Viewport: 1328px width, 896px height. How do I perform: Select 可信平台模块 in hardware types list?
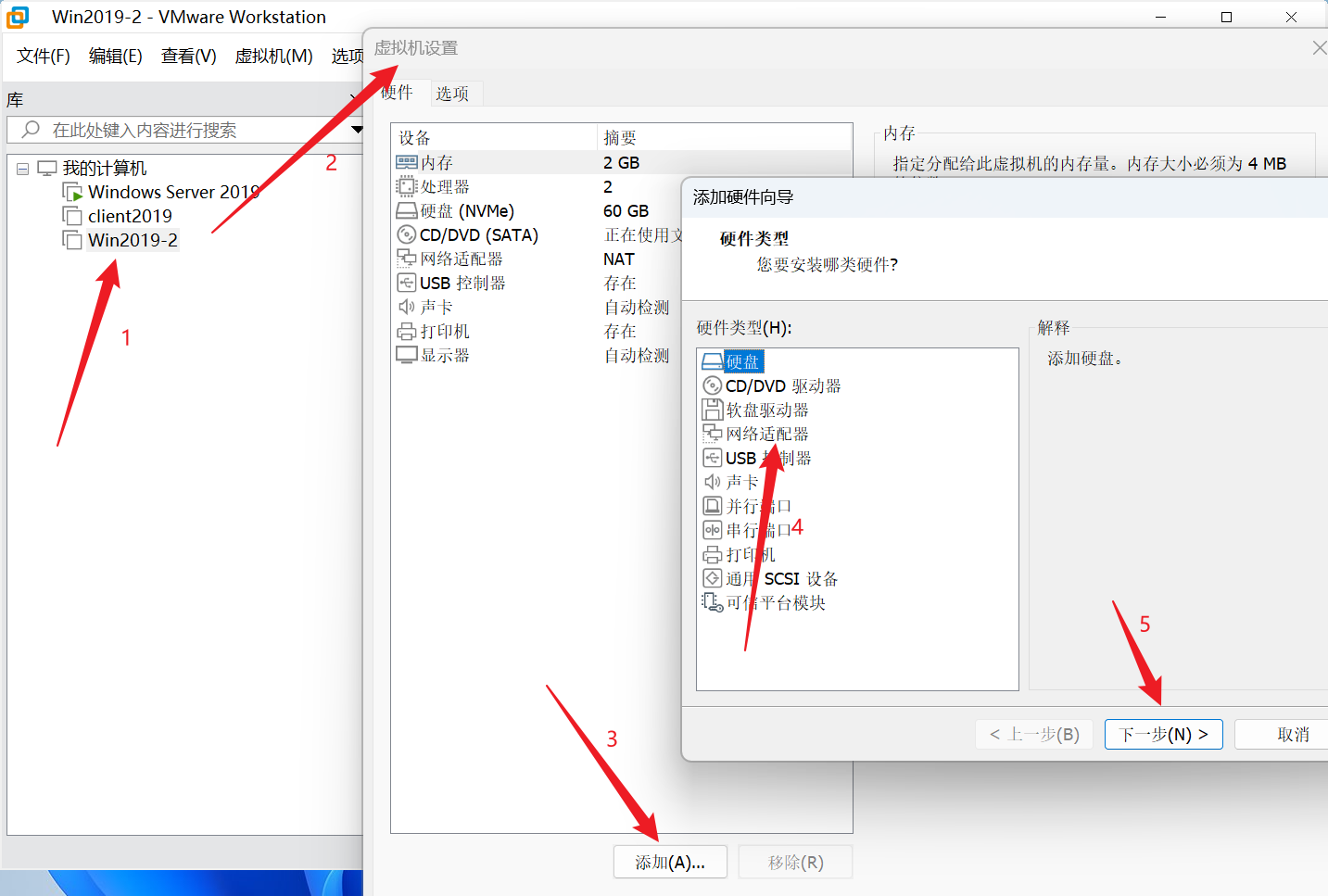[776, 602]
